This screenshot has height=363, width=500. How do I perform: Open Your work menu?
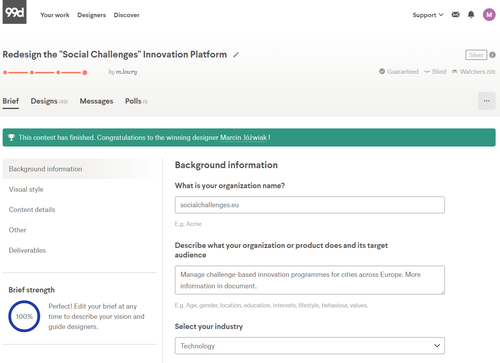click(55, 15)
